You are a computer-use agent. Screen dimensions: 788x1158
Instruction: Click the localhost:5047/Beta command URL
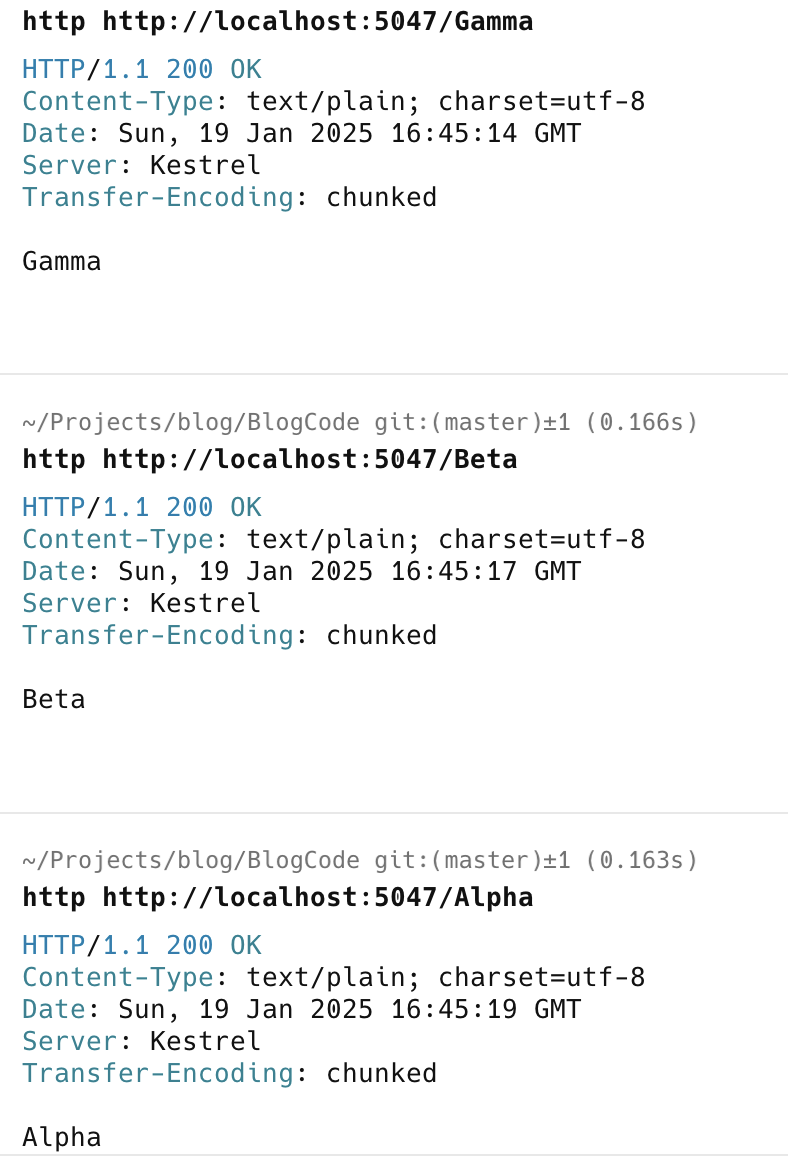click(310, 460)
